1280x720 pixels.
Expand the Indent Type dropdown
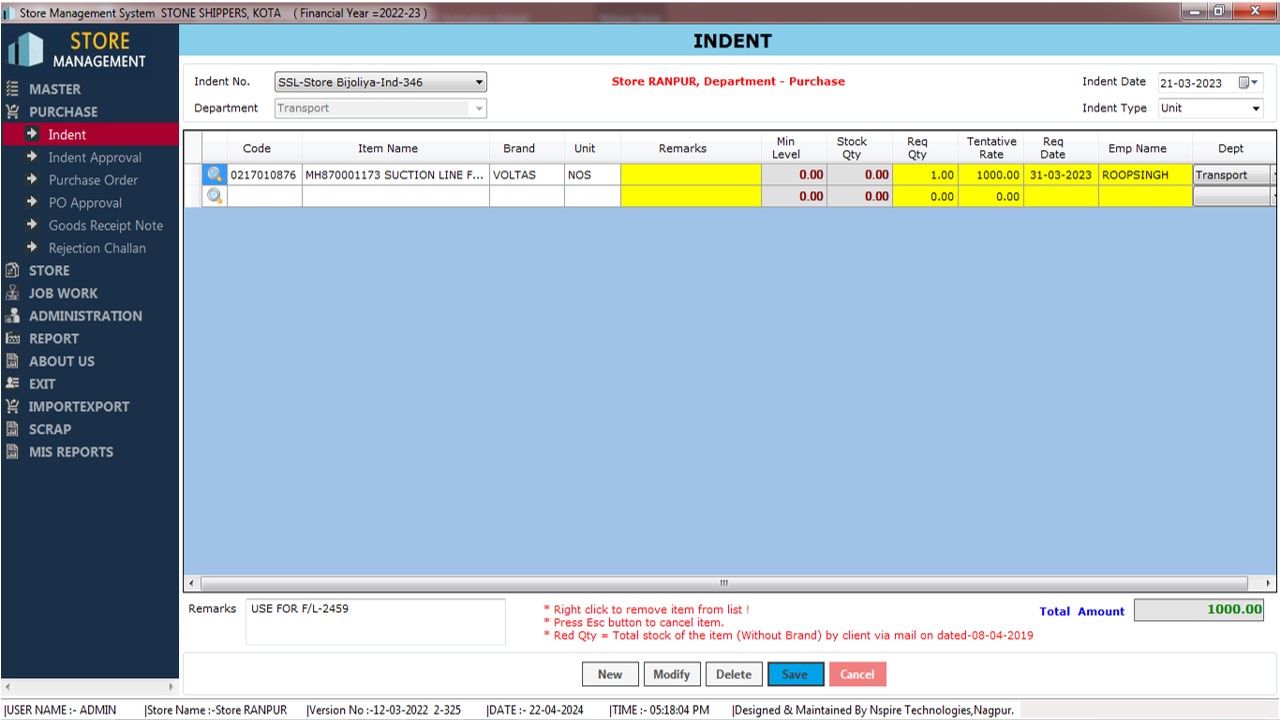tap(1256, 108)
